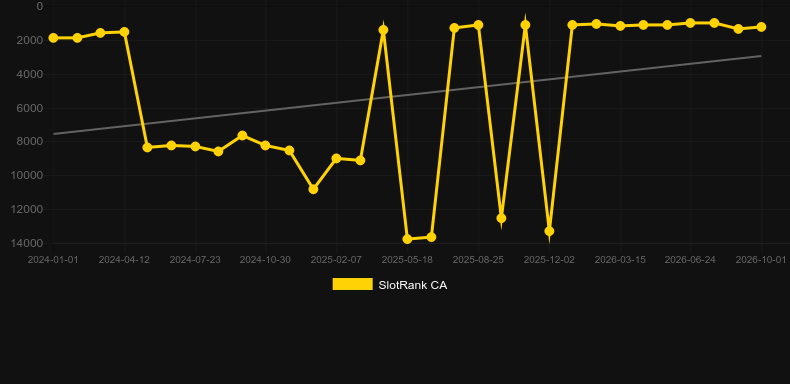The width and height of the screenshot is (790, 384).
Task: Click x-axis label 2026-10-01
Action: (x=761, y=260)
